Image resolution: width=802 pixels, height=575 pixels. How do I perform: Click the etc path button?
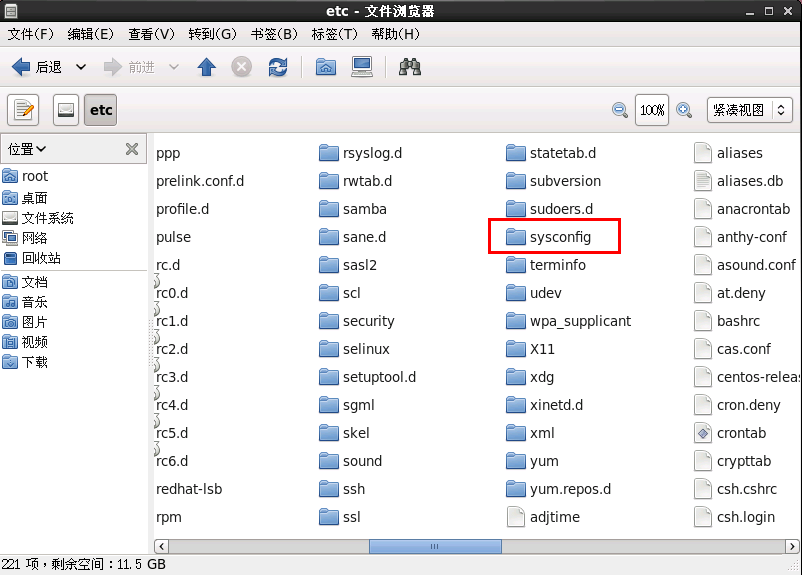pos(101,110)
